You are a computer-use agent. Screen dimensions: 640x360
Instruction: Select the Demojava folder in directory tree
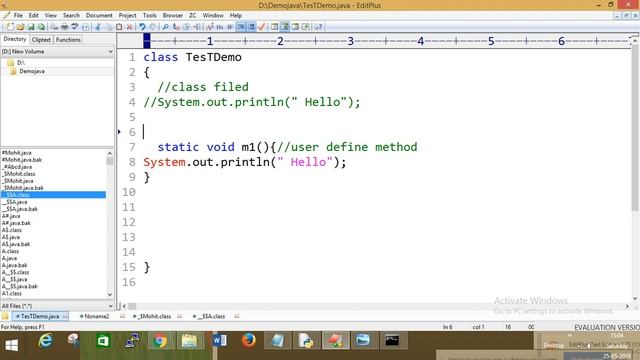[32, 71]
